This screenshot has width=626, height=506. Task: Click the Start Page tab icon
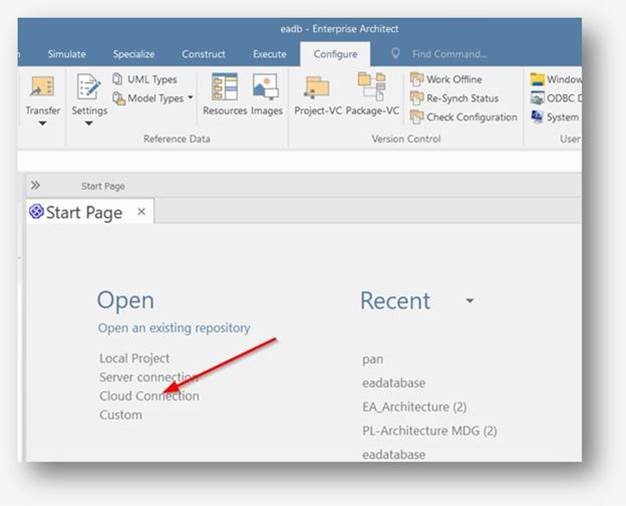[x=36, y=212]
